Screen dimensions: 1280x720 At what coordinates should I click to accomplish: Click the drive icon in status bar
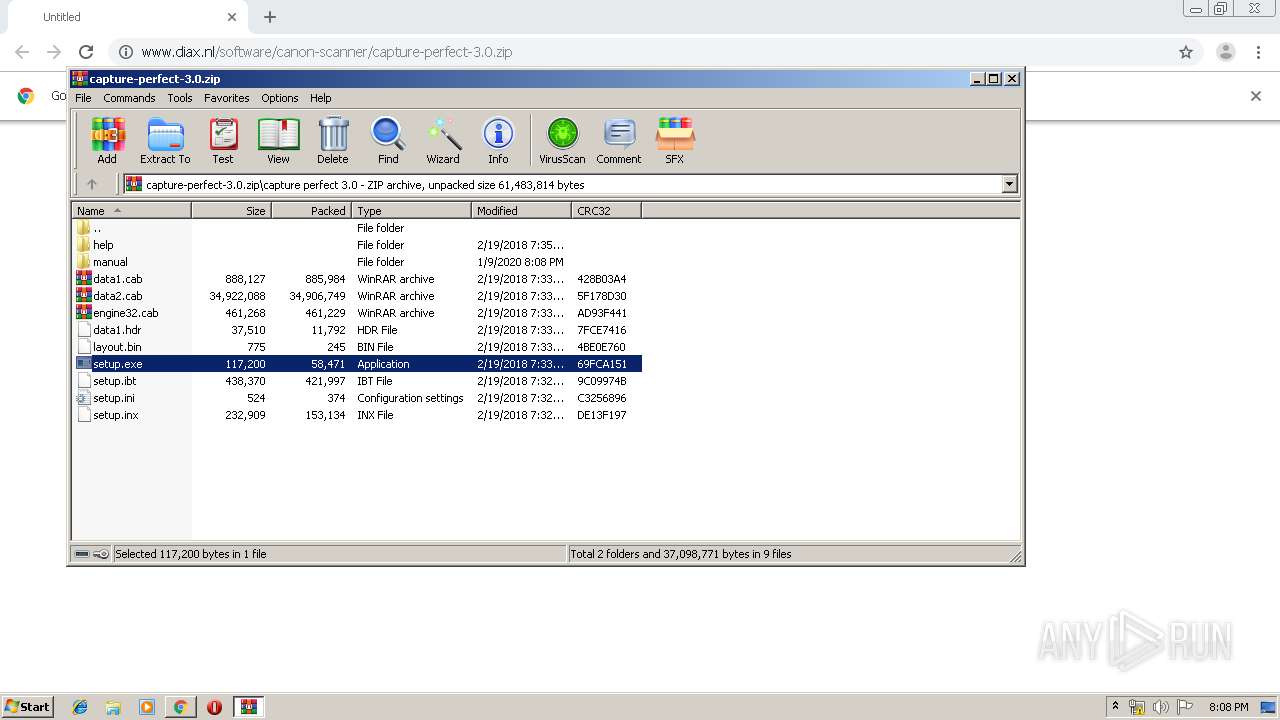pos(82,554)
